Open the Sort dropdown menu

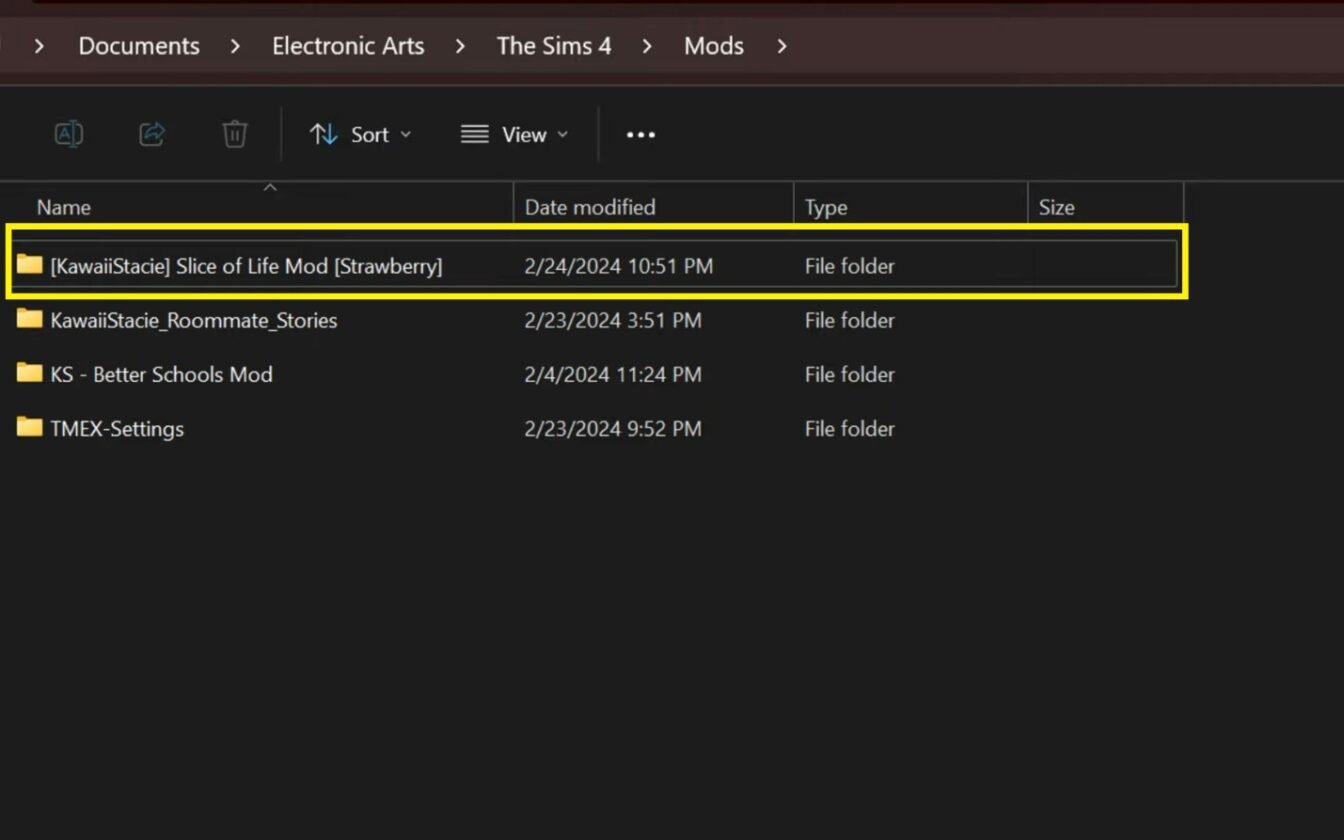[360, 134]
